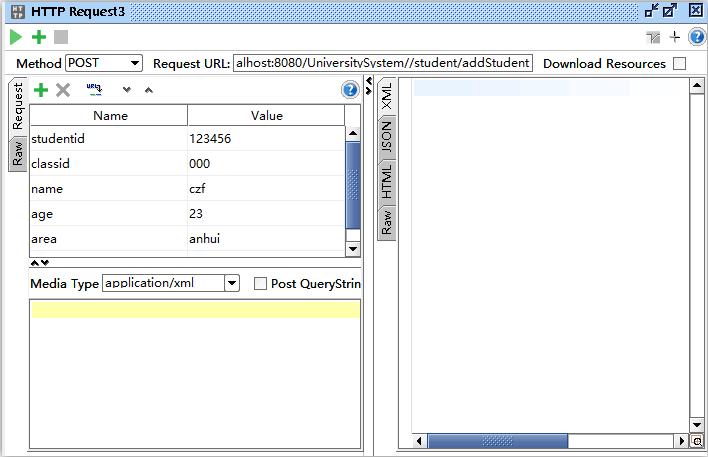
Task: Click parameter table scroll up arrow
Action: (353, 133)
